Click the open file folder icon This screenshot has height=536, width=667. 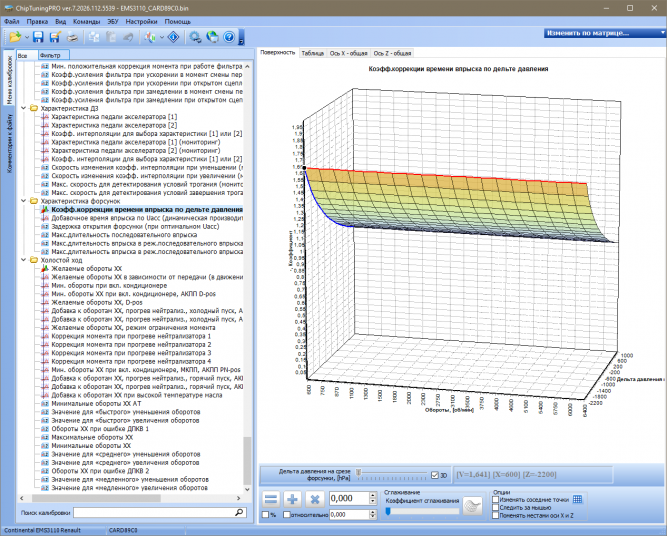pyautogui.click(x=15, y=37)
